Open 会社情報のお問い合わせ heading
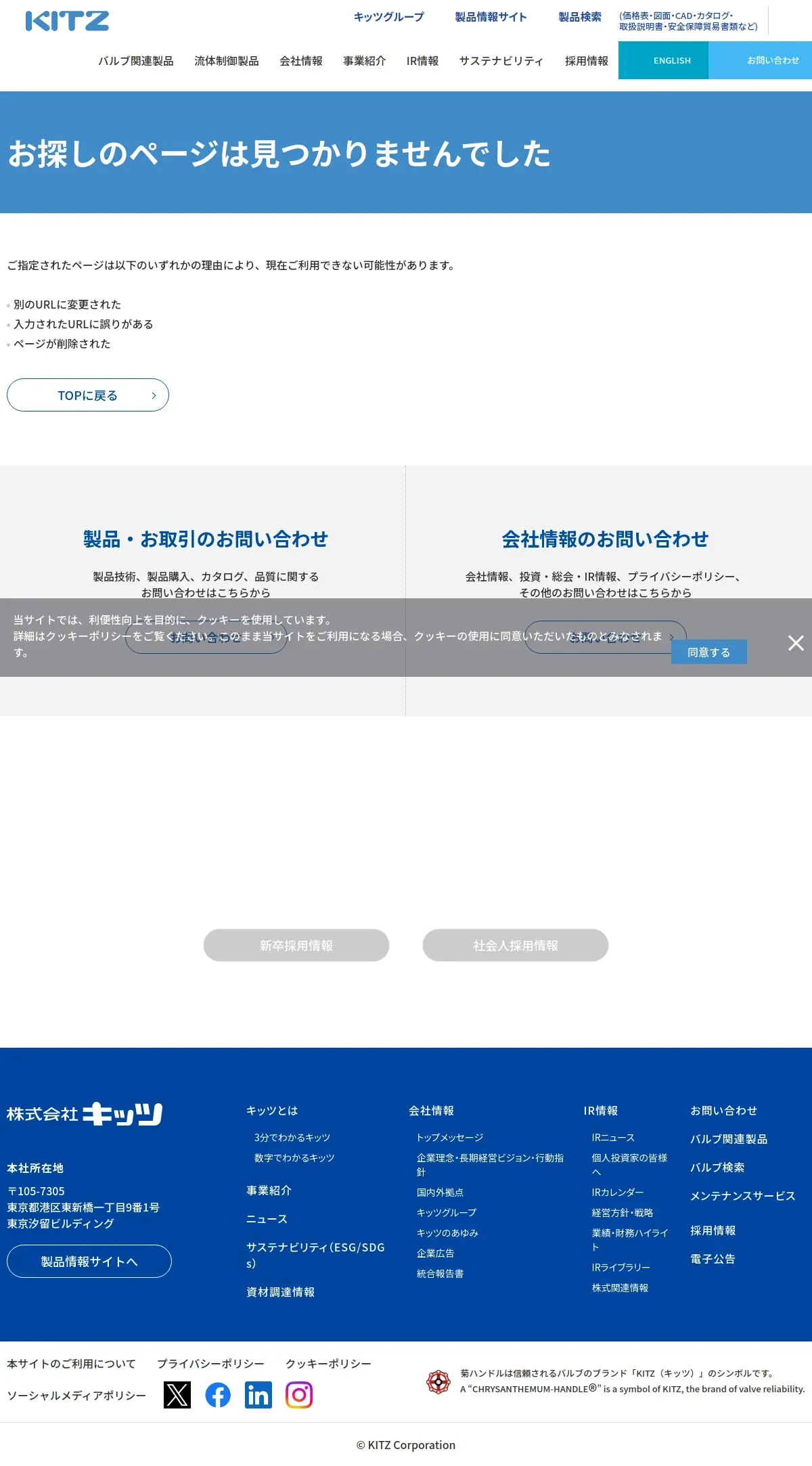Image resolution: width=812 pixels, height=1466 pixels. (606, 539)
